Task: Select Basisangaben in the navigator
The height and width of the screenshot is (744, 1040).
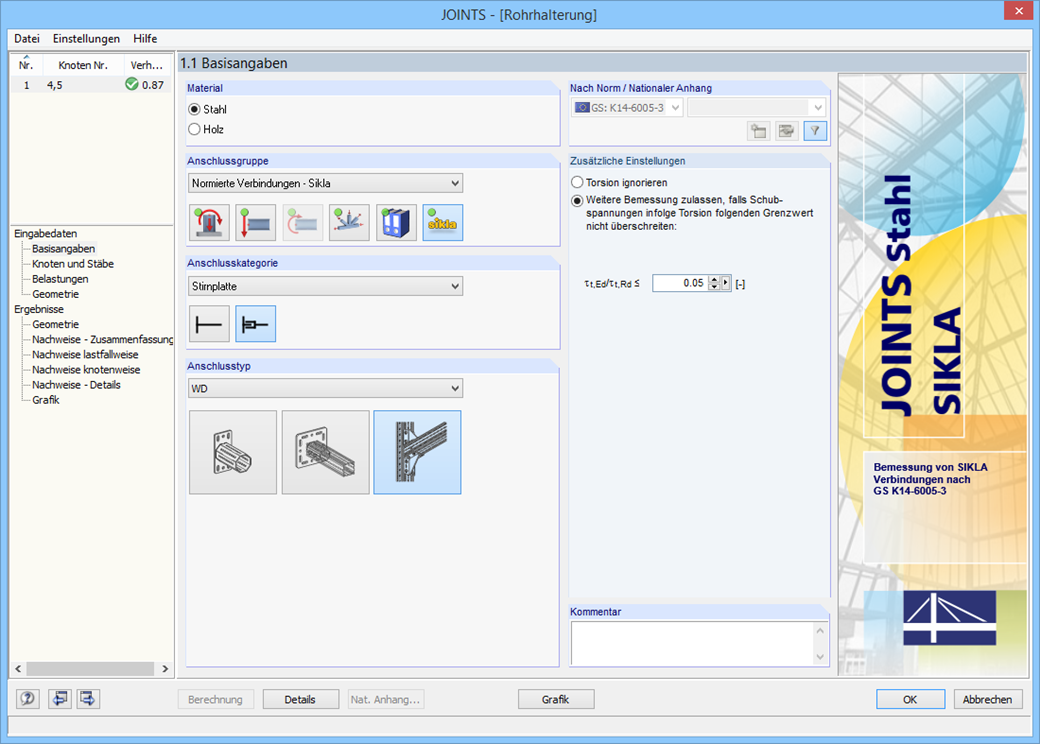Action: pyautogui.click(x=64, y=249)
